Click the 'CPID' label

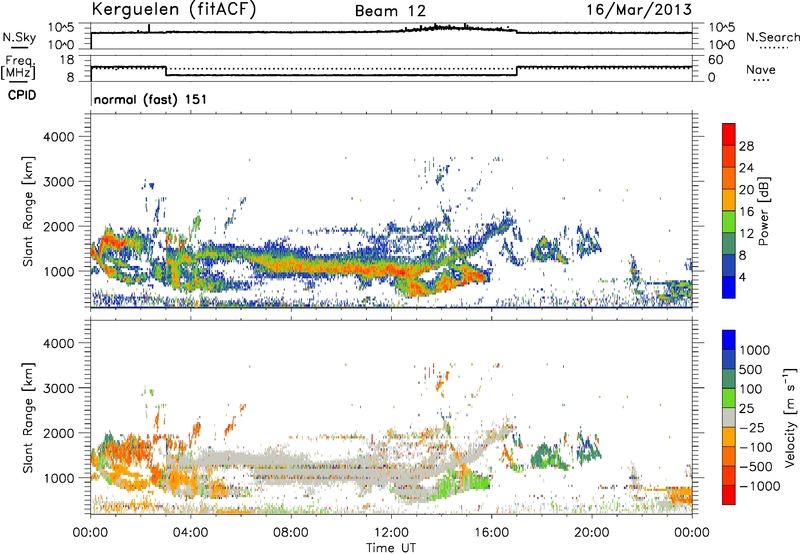click(22, 95)
